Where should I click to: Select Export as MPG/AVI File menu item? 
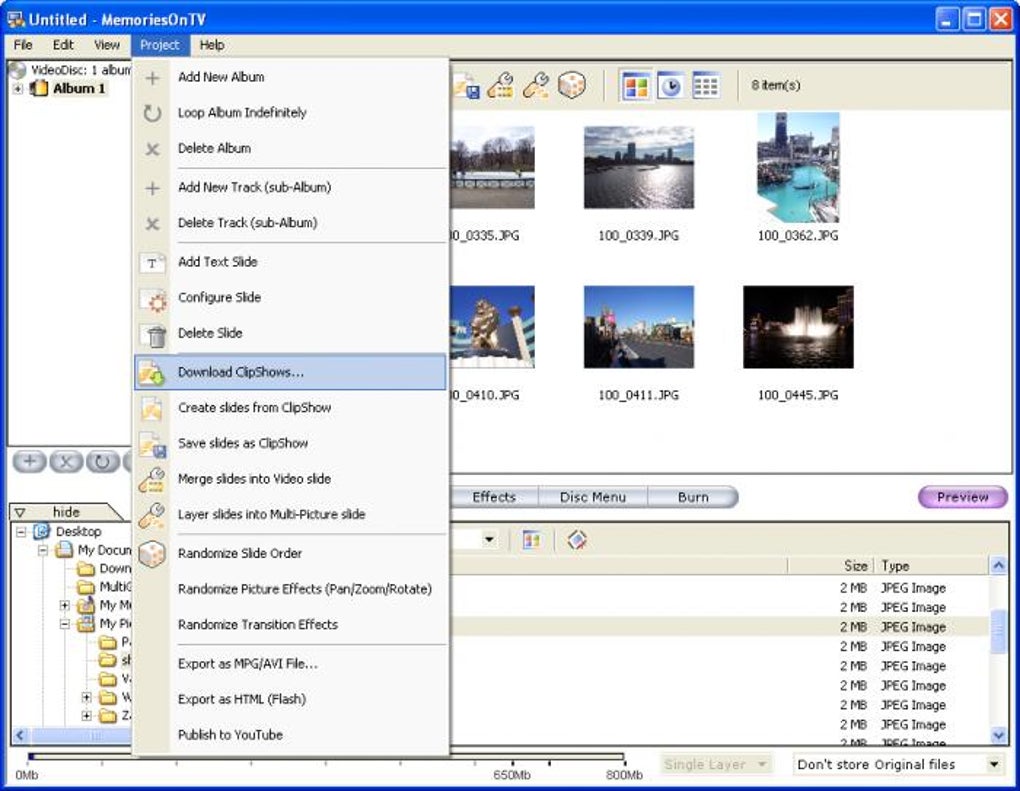coord(290,664)
